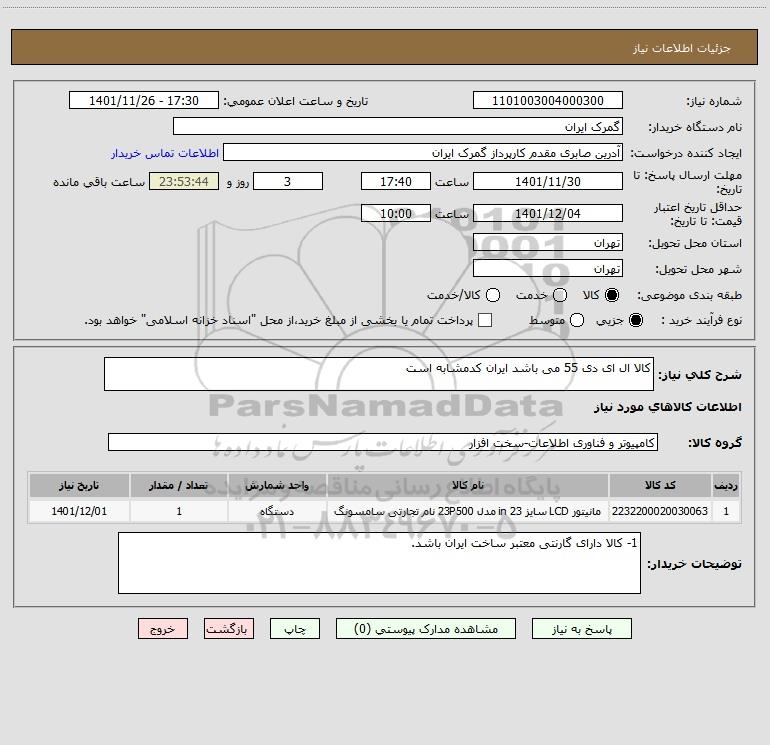Click the کد کالا column header
This screenshot has height=745, width=770.
click(660, 485)
